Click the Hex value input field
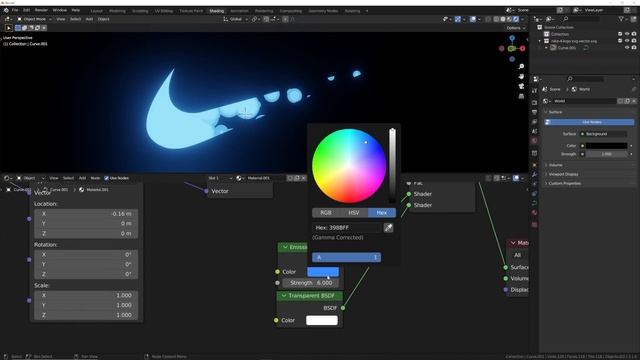Screen dimensions: 640x360 tap(347, 228)
